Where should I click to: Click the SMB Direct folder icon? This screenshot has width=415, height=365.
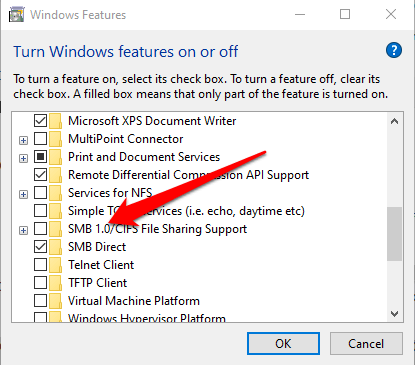55,247
